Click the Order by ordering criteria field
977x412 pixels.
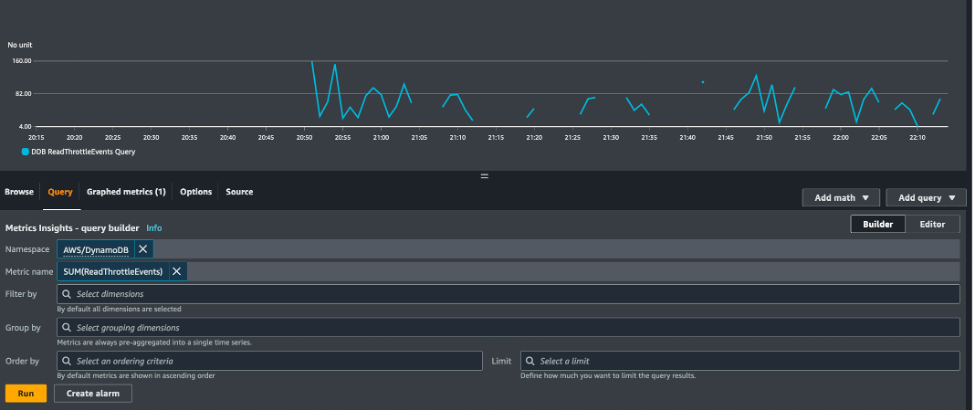pos(269,362)
